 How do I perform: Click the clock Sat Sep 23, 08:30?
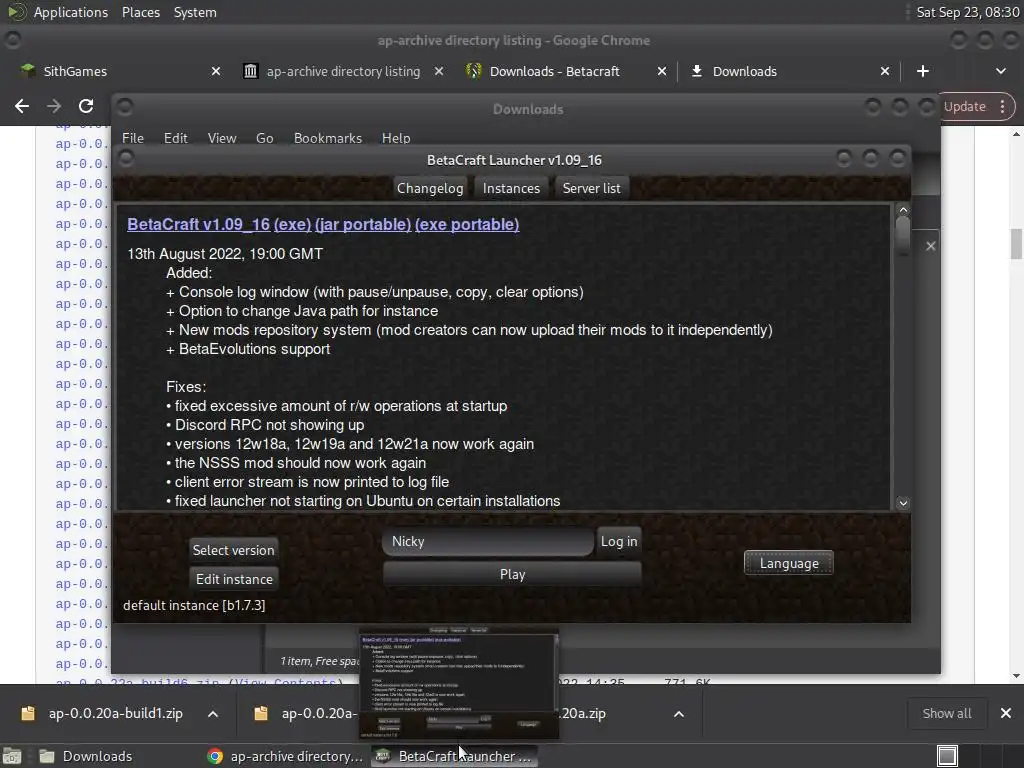968,12
